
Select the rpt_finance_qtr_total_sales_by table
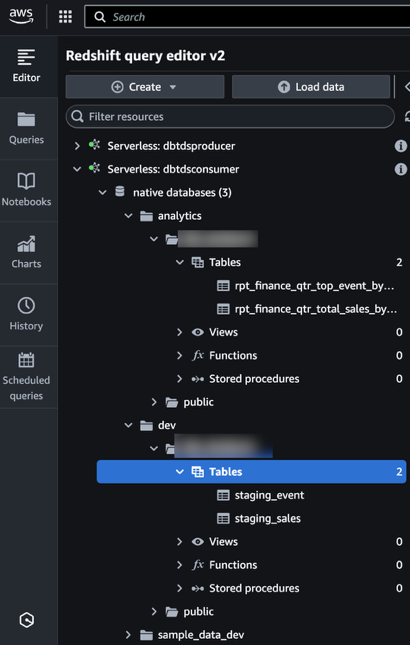pos(315,309)
